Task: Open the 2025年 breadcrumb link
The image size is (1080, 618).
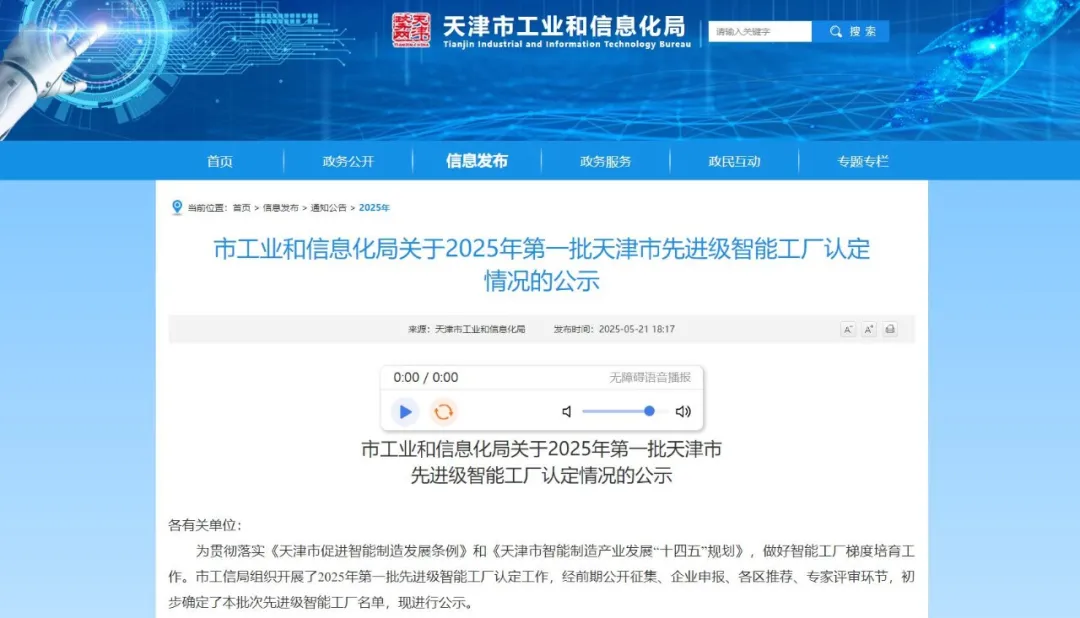Action: coord(374,207)
